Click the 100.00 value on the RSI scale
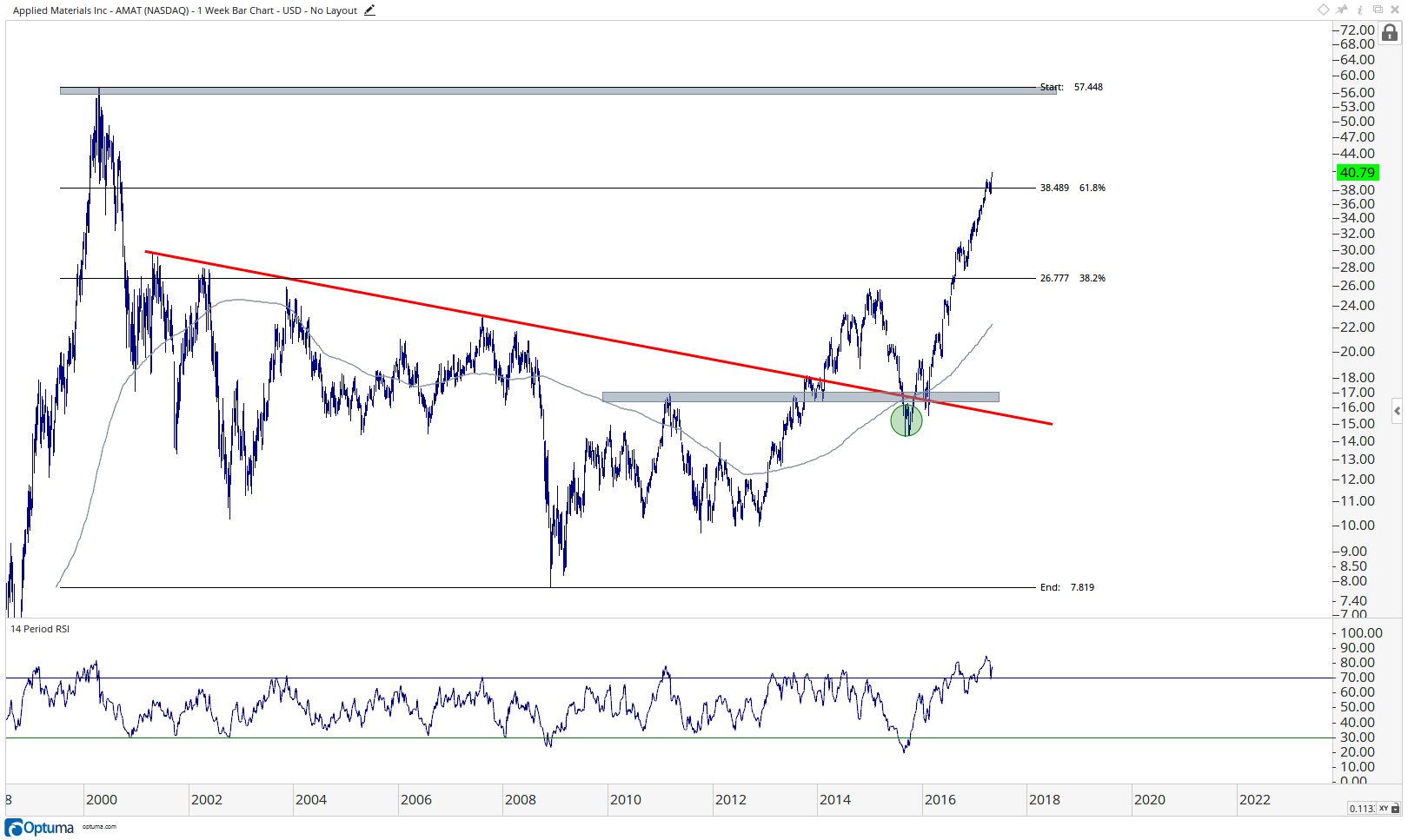The height and width of the screenshot is (840, 1408). click(x=1361, y=633)
